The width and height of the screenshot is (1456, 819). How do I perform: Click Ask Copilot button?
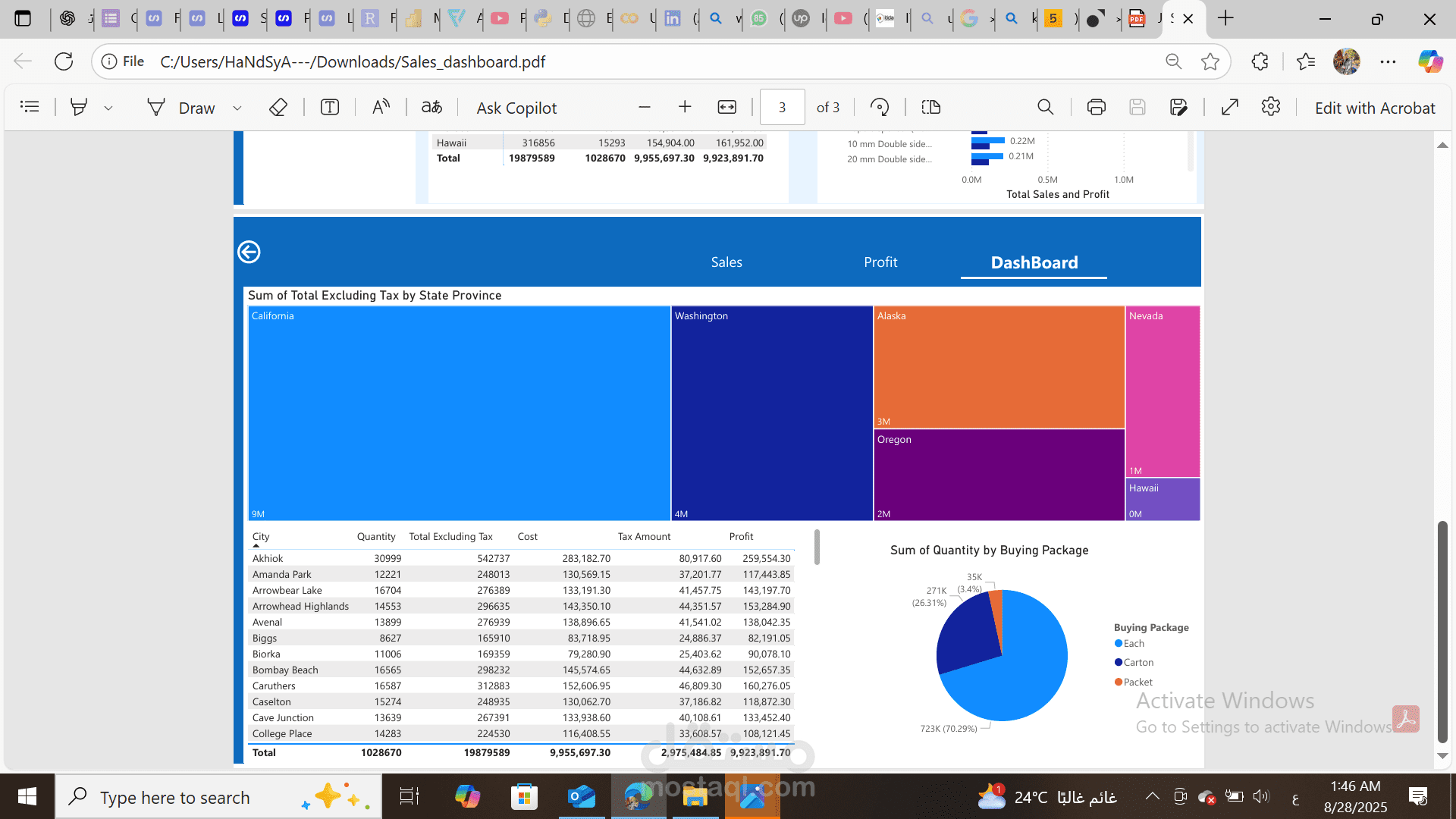click(516, 108)
